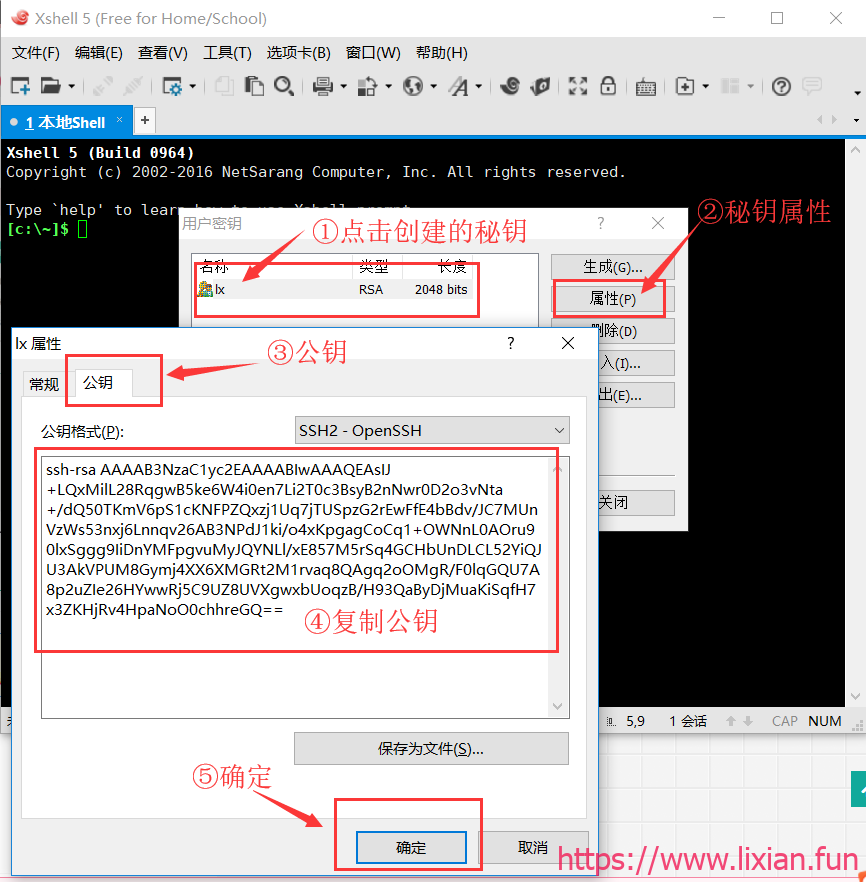Image resolution: width=866 pixels, height=882 pixels.
Task: Click the ? help button in 用户密钥
Action: (x=601, y=223)
